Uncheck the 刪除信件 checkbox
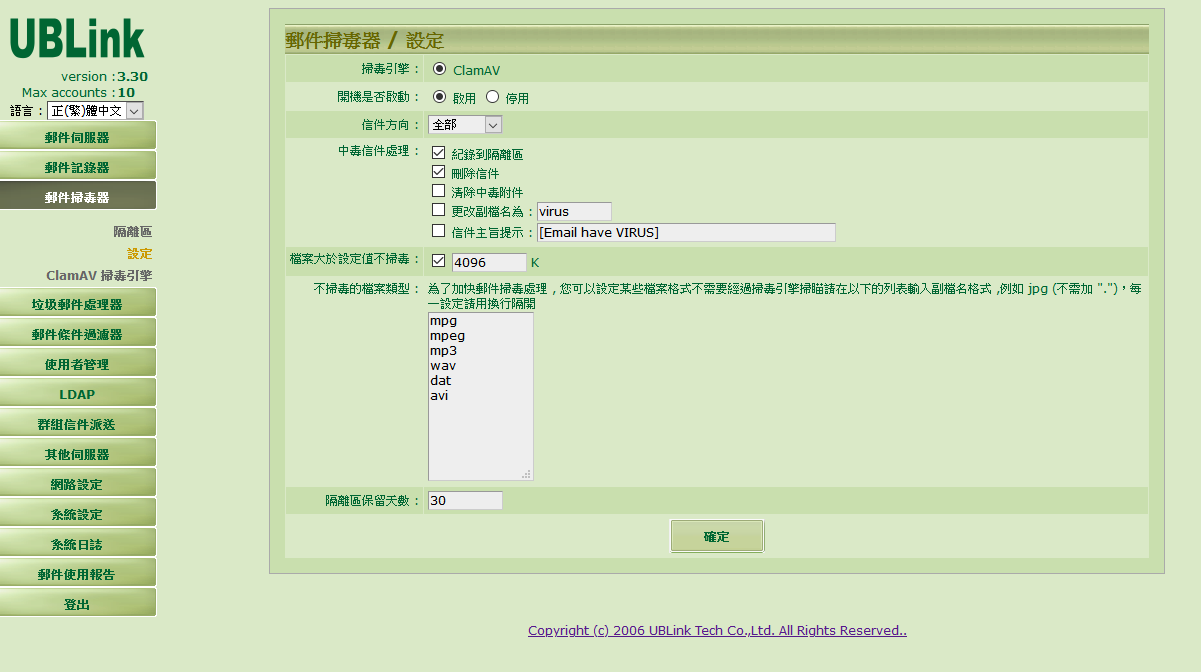 click(x=438, y=171)
